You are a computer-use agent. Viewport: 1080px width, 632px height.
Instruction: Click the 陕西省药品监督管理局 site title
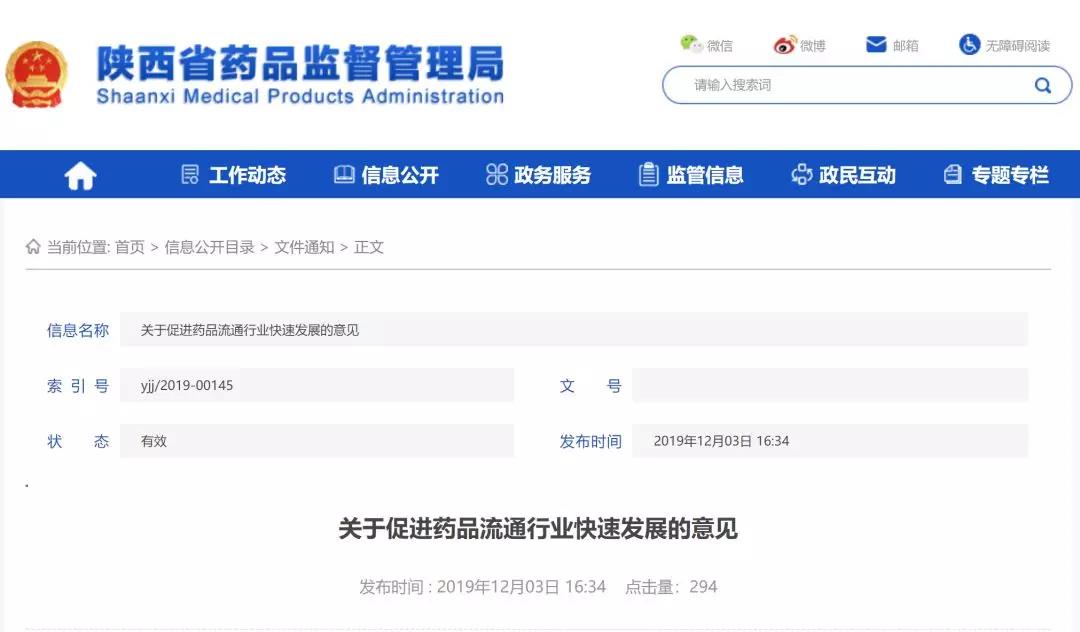coord(300,65)
